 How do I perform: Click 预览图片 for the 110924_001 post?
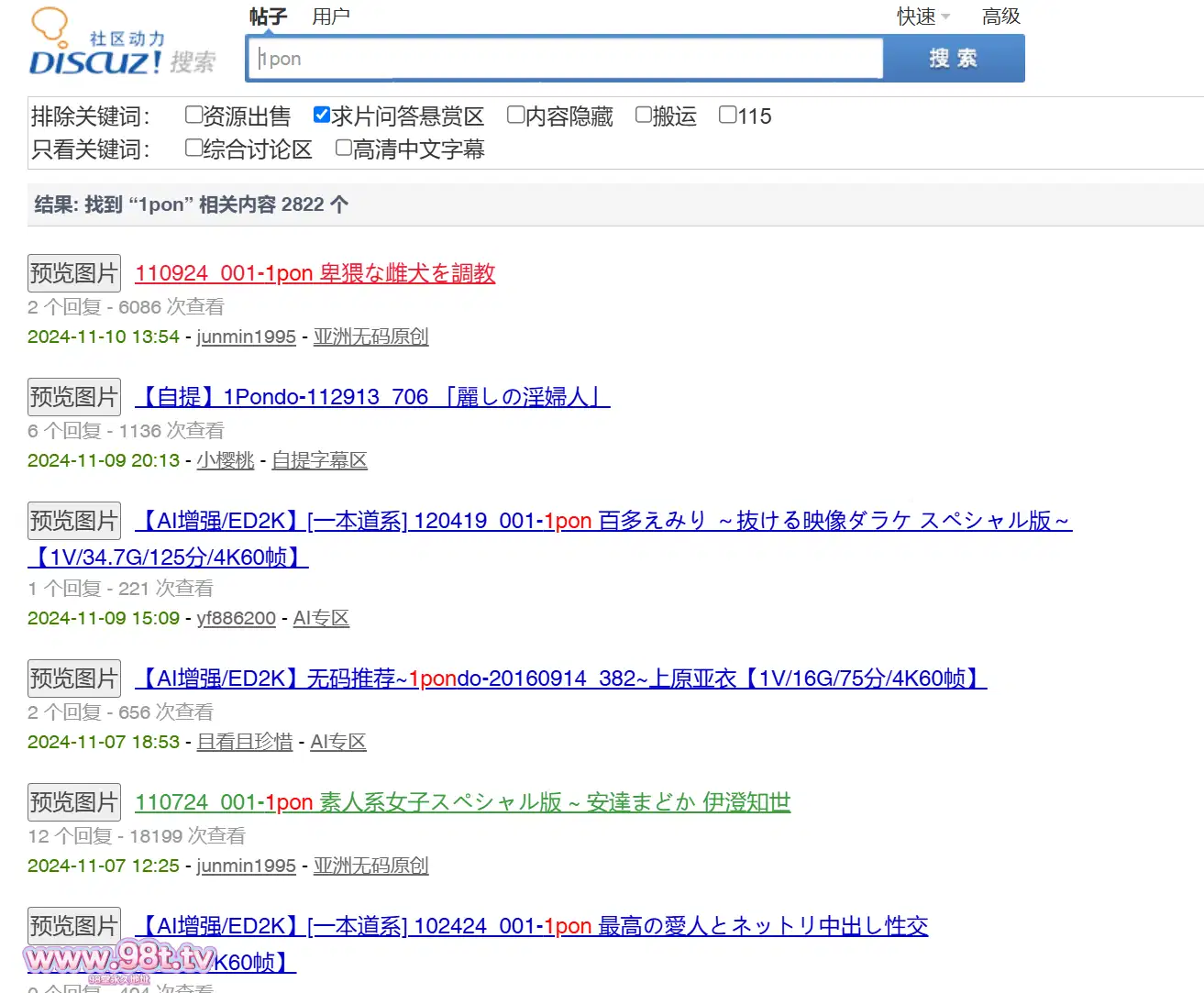click(74, 272)
